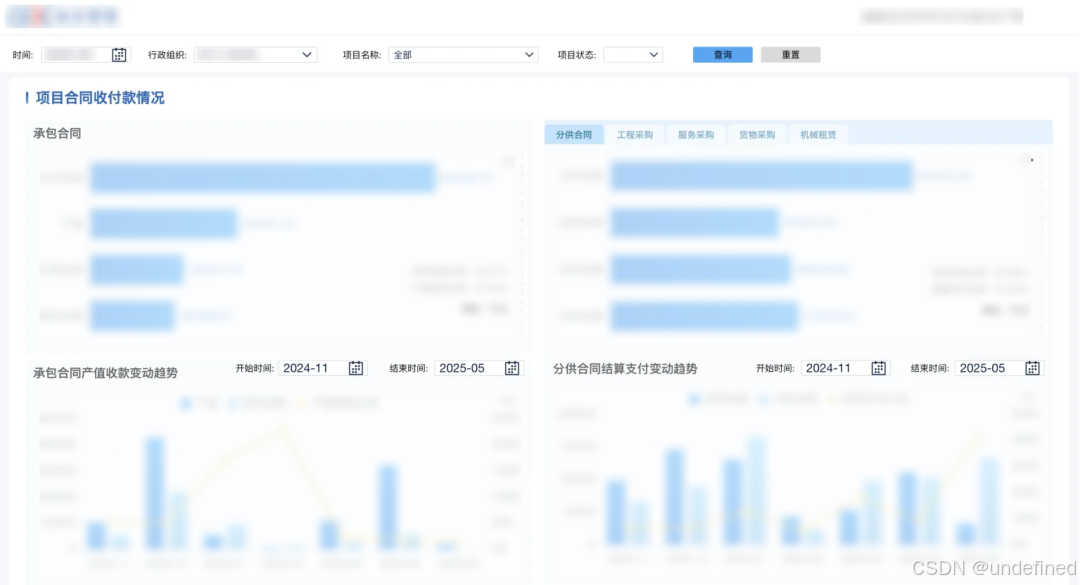The height and width of the screenshot is (585, 1080).
Task: Switch to the 工程采购 tab
Action: coord(634,134)
